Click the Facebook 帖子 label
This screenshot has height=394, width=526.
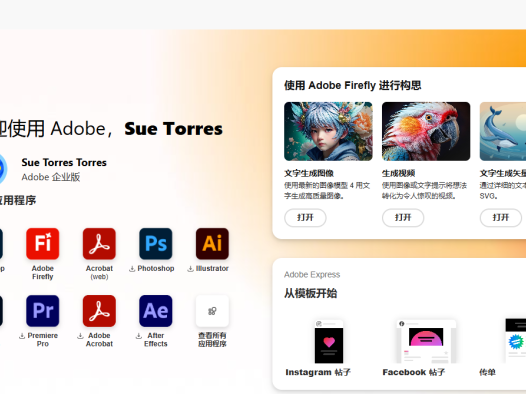tap(414, 372)
